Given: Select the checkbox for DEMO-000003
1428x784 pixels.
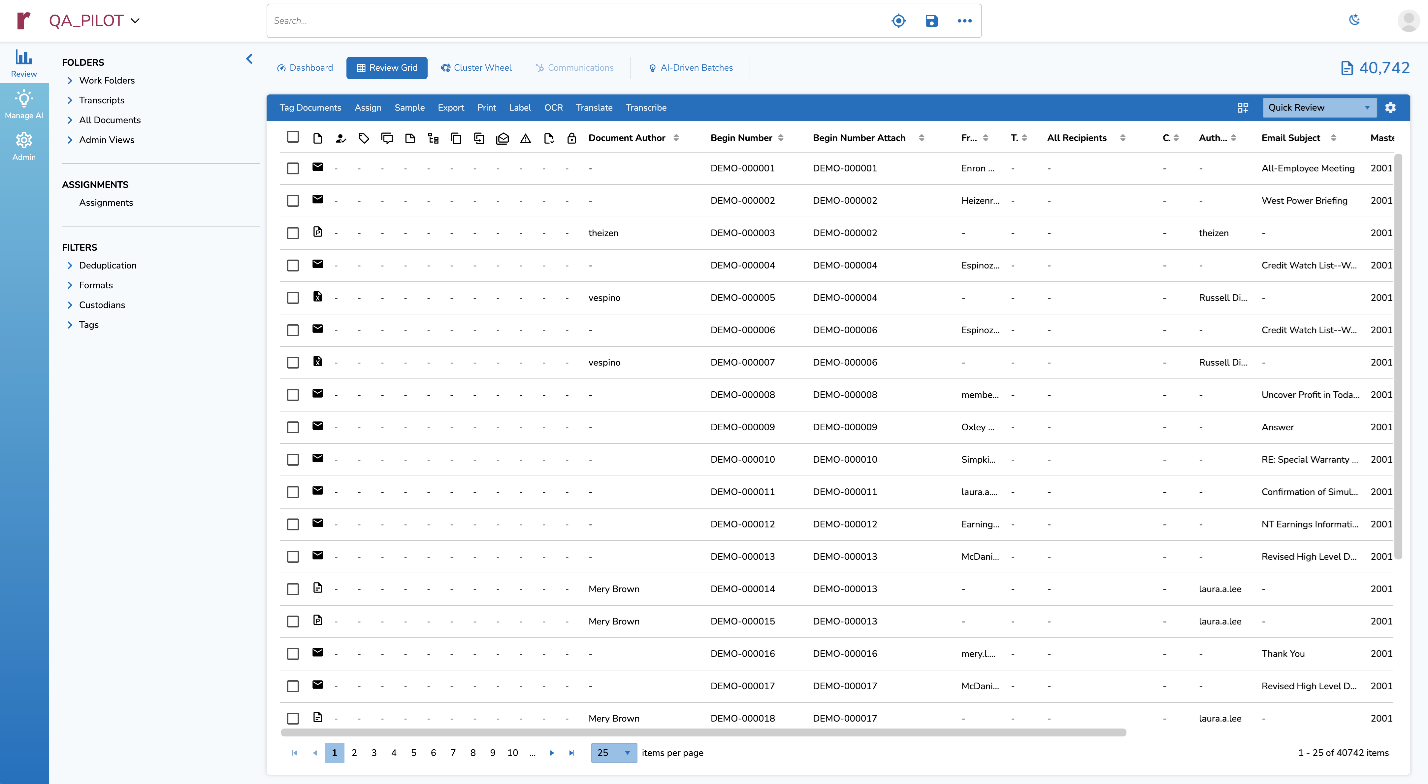Looking at the screenshot, I should coord(293,233).
